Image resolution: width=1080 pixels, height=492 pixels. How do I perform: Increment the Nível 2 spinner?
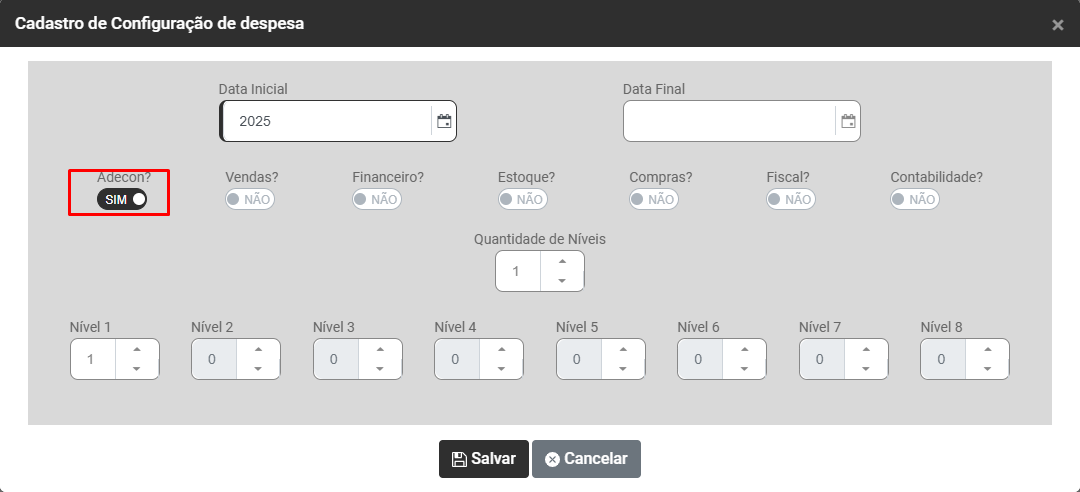(x=258, y=349)
